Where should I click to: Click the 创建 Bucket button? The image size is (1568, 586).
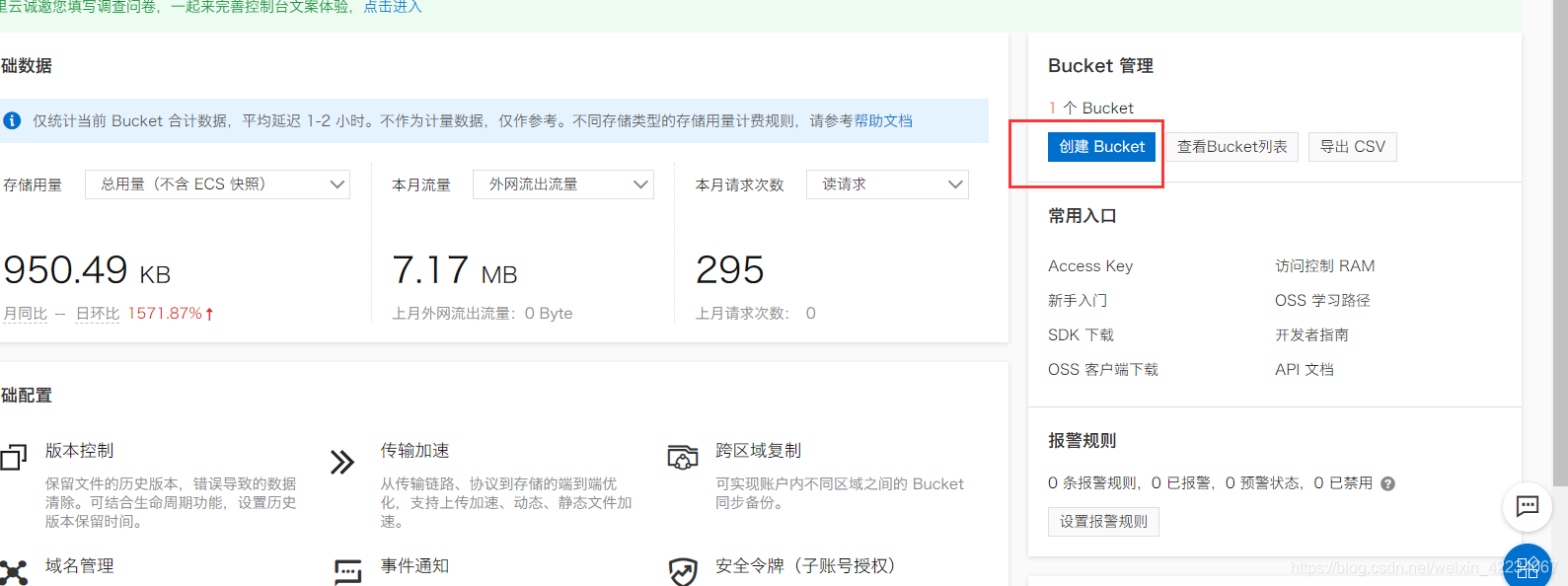[1101, 147]
